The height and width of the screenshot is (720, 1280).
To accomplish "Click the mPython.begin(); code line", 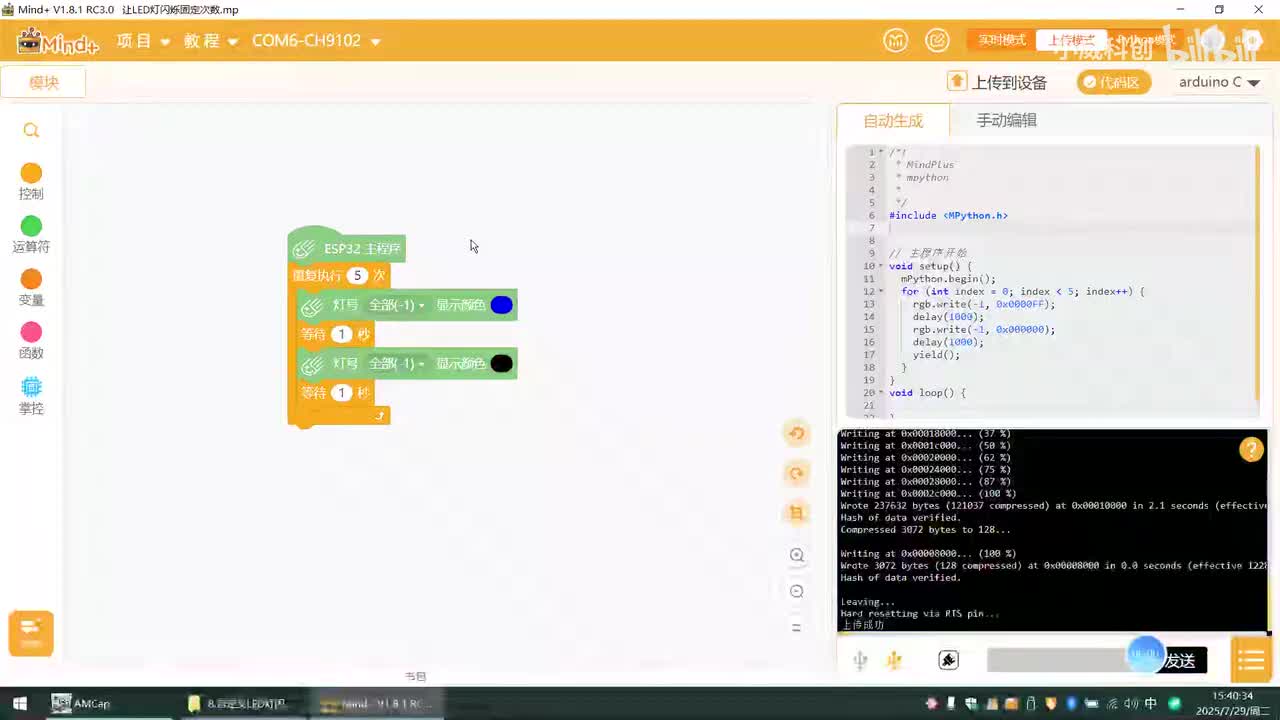I will coord(948,279).
